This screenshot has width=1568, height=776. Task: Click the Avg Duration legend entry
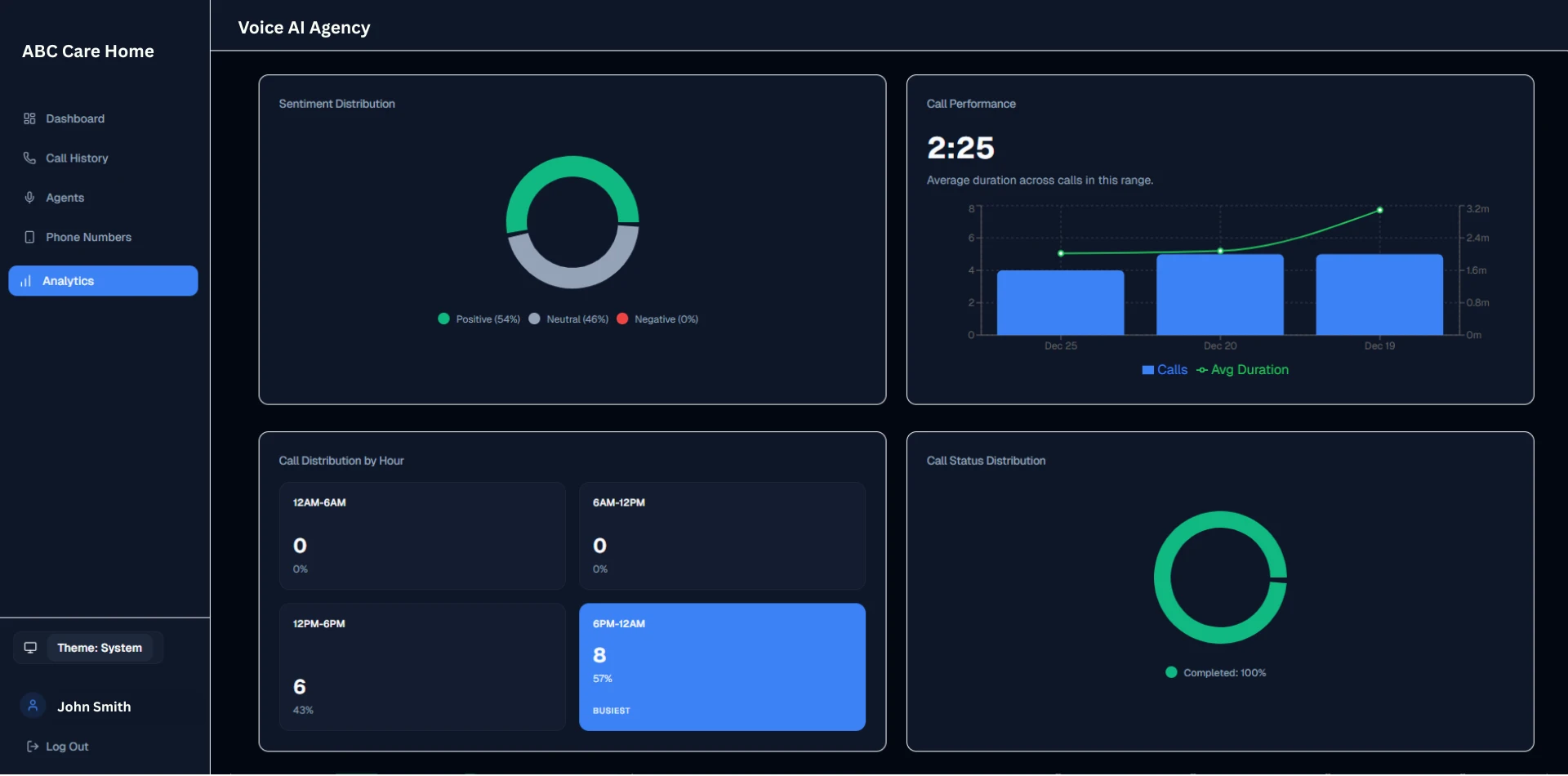point(1242,370)
